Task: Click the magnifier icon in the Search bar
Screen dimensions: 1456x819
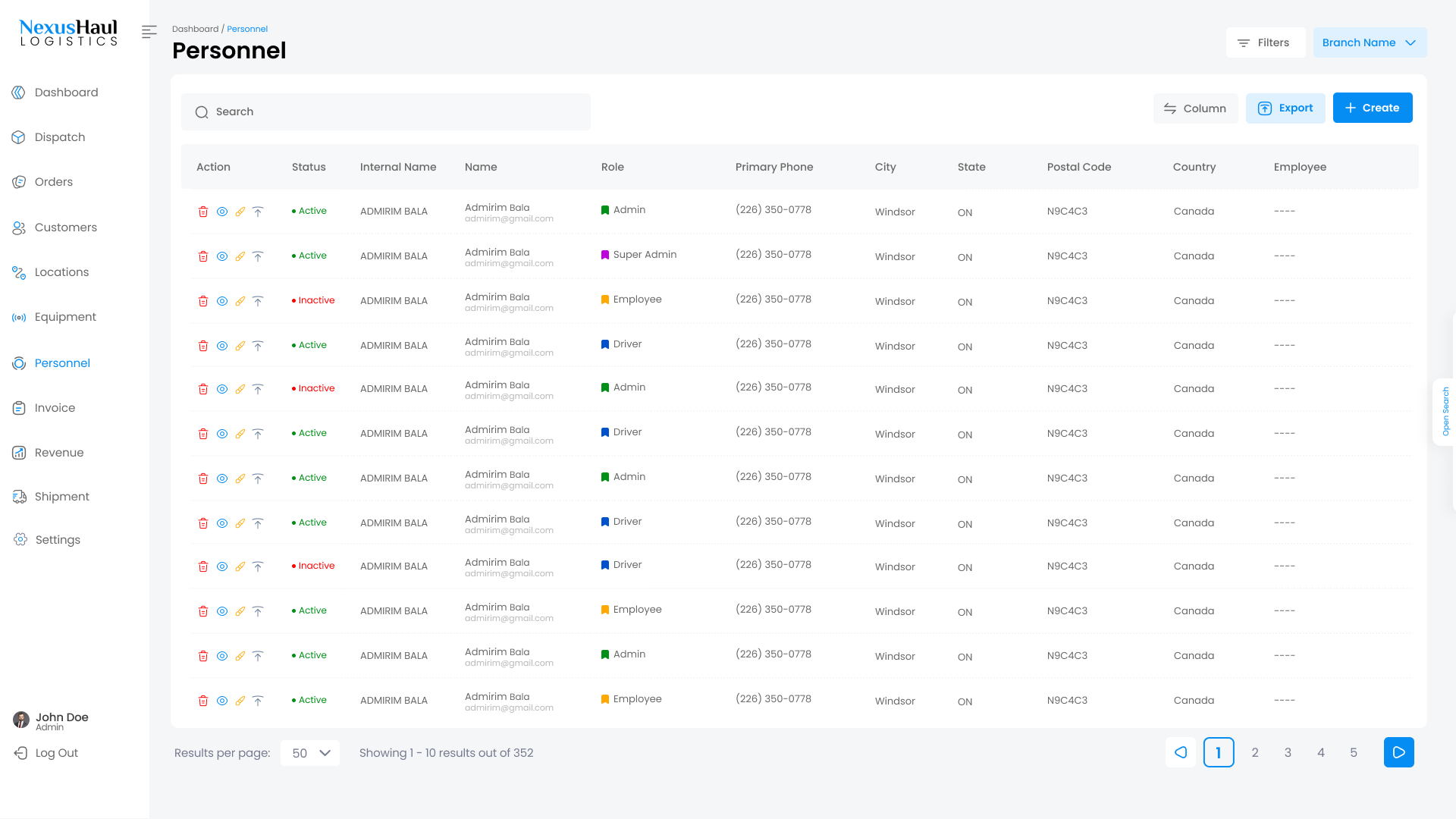Action: pos(202,112)
